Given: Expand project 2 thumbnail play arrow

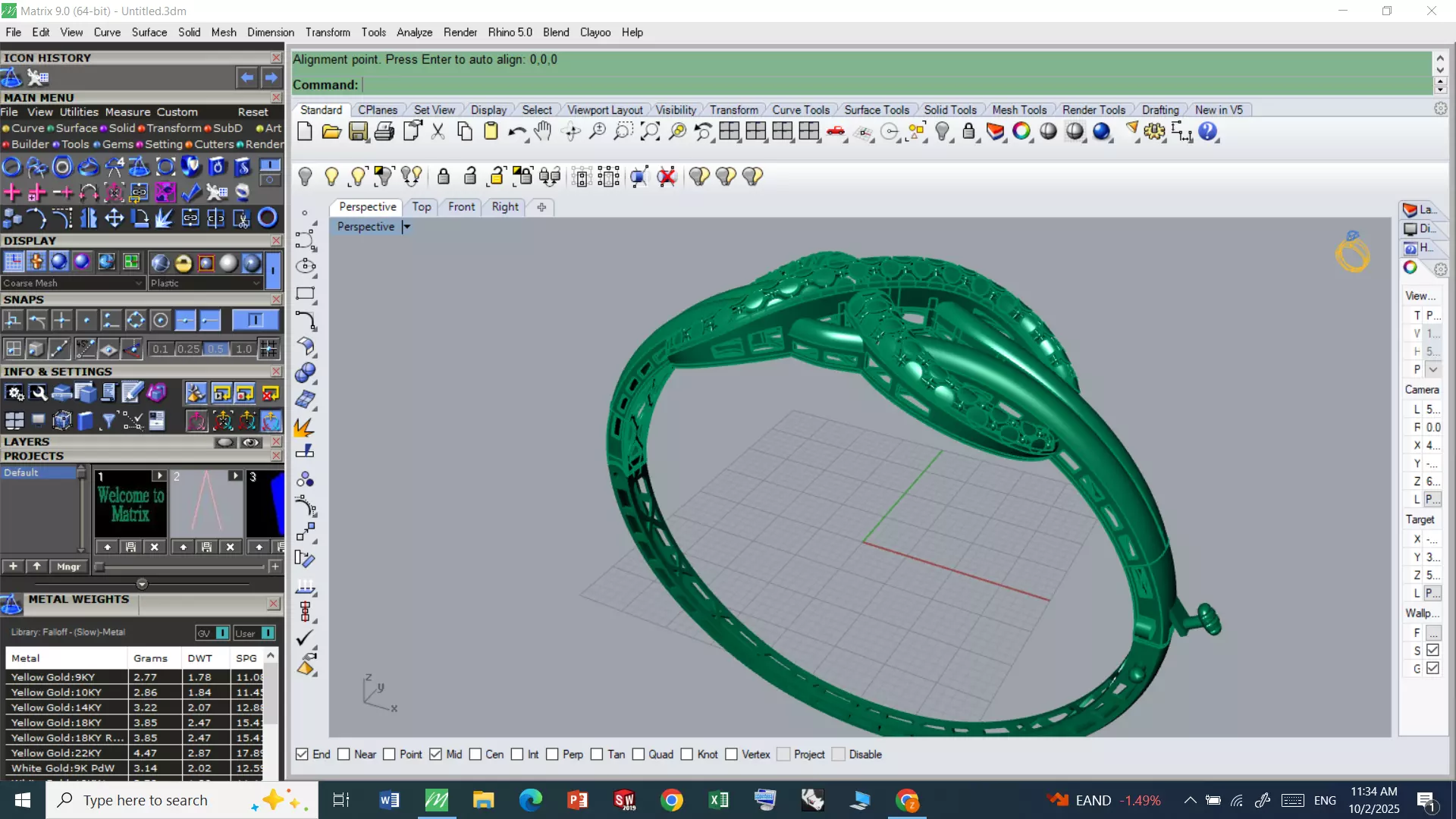Looking at the screenshot, I should (x=235, y=476).
